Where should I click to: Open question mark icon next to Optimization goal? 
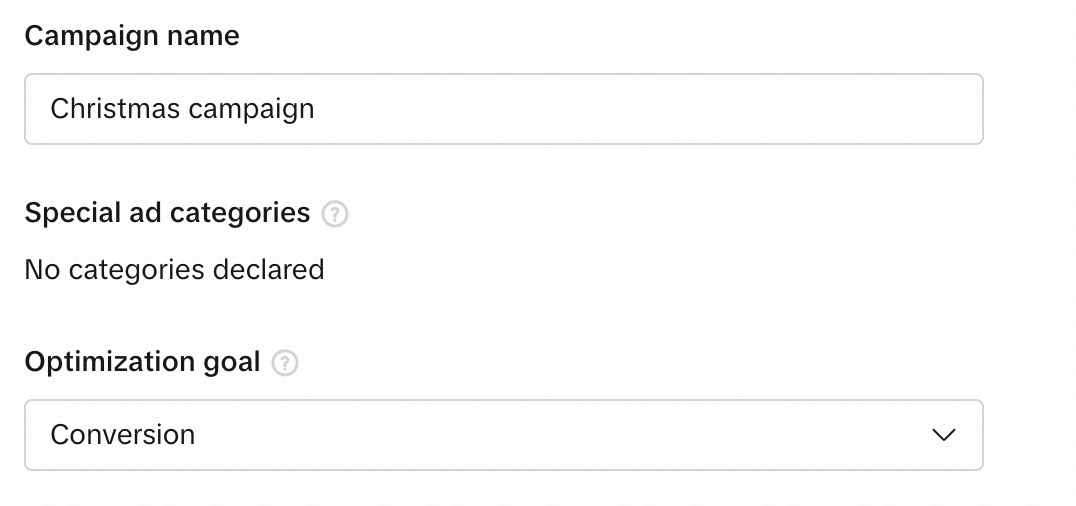coord(286,363)
